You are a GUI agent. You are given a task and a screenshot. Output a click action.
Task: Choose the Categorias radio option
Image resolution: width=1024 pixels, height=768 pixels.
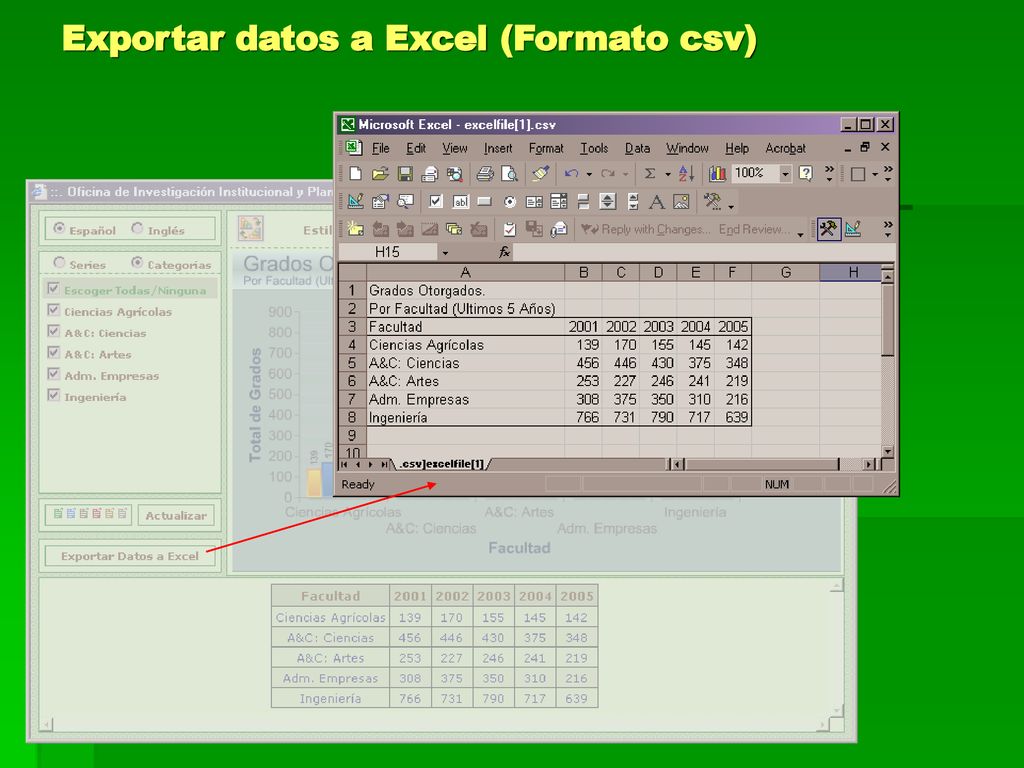(137, 263)
